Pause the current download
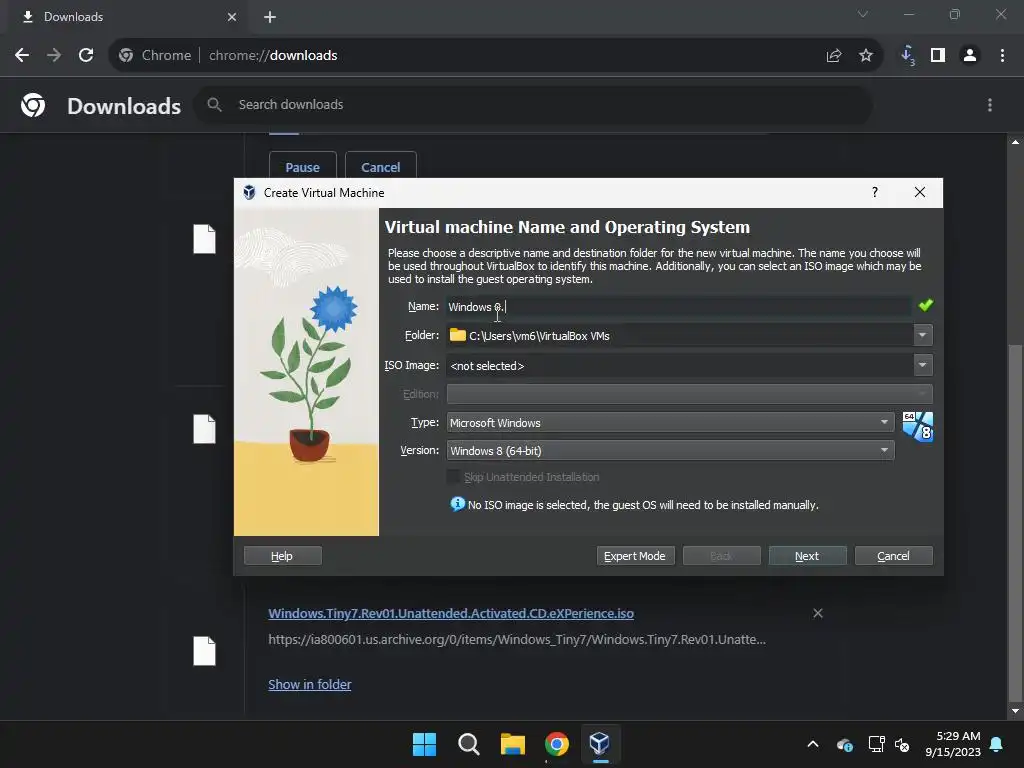The image size is (1024, 768). pos(302,165)
